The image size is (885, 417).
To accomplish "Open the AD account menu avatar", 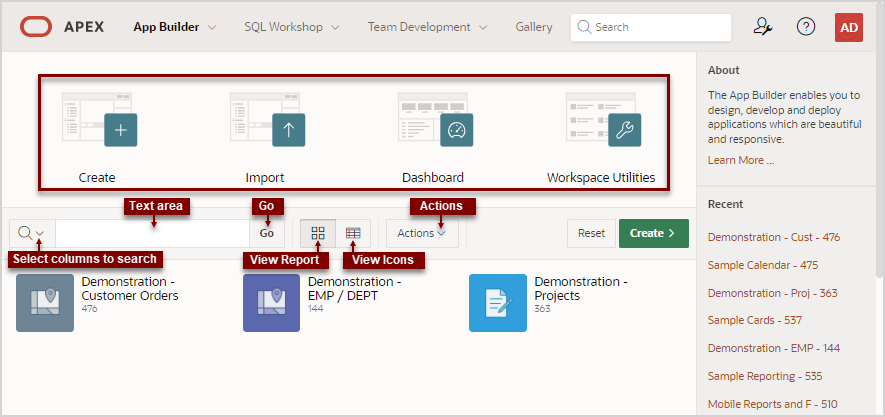I will (849, 27).
